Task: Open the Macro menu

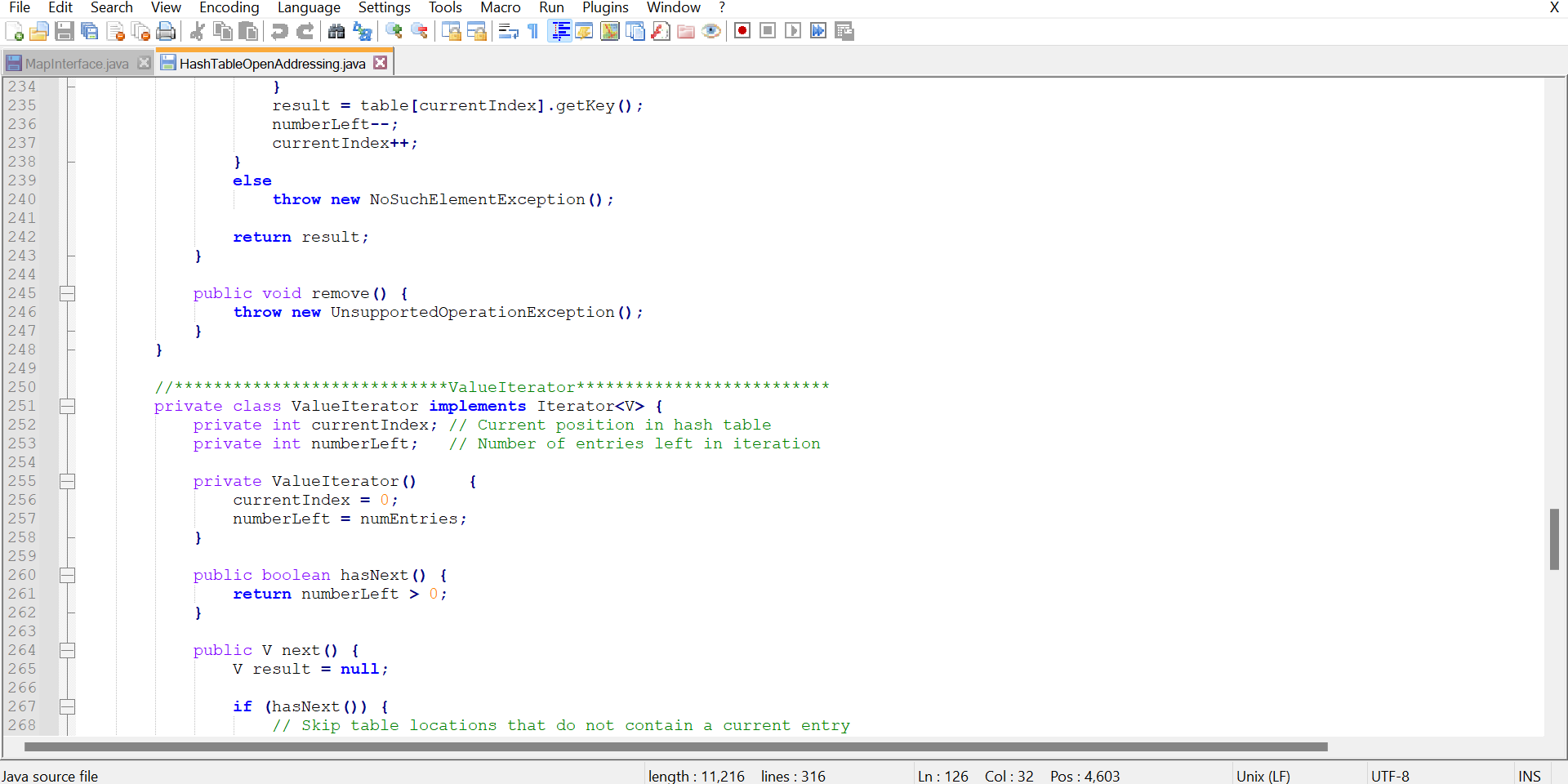Action: (500, 7)
